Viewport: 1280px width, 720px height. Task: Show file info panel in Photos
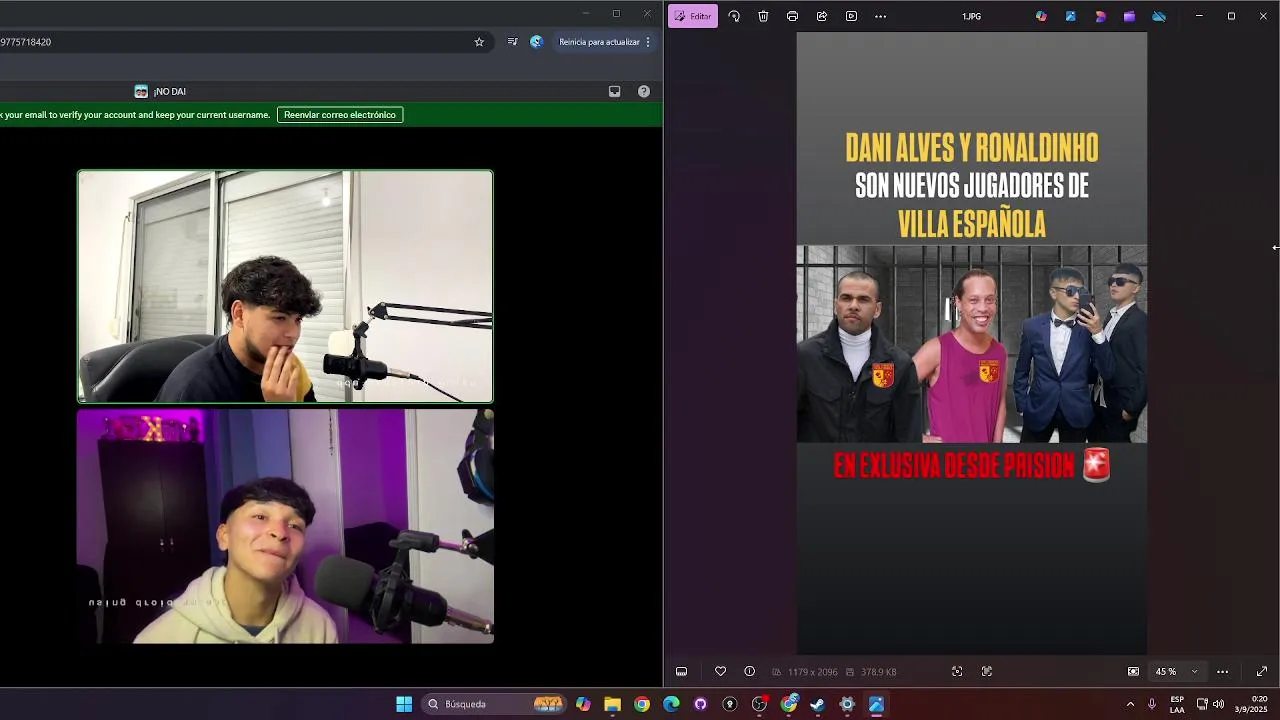749,671
